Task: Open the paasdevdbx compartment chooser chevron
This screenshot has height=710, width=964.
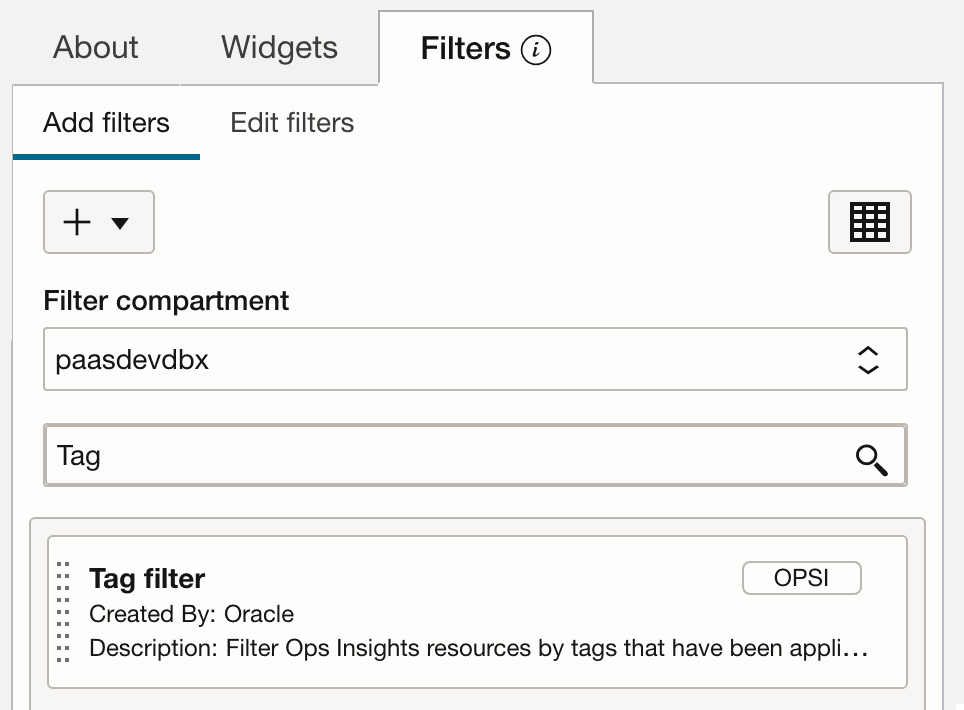Action: [x=869, y=359]
